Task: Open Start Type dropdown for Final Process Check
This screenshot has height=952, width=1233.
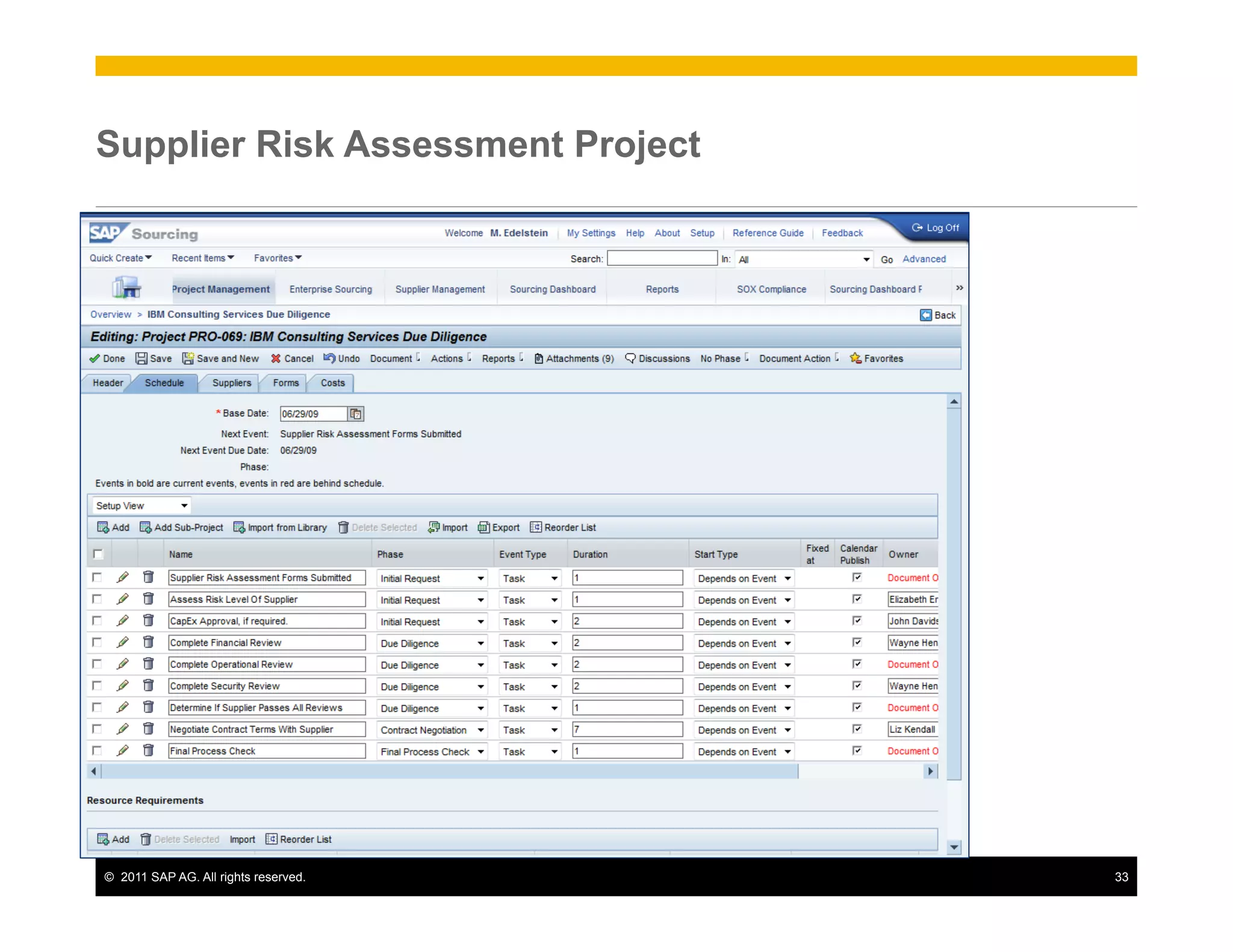Action: coord(744,752)
